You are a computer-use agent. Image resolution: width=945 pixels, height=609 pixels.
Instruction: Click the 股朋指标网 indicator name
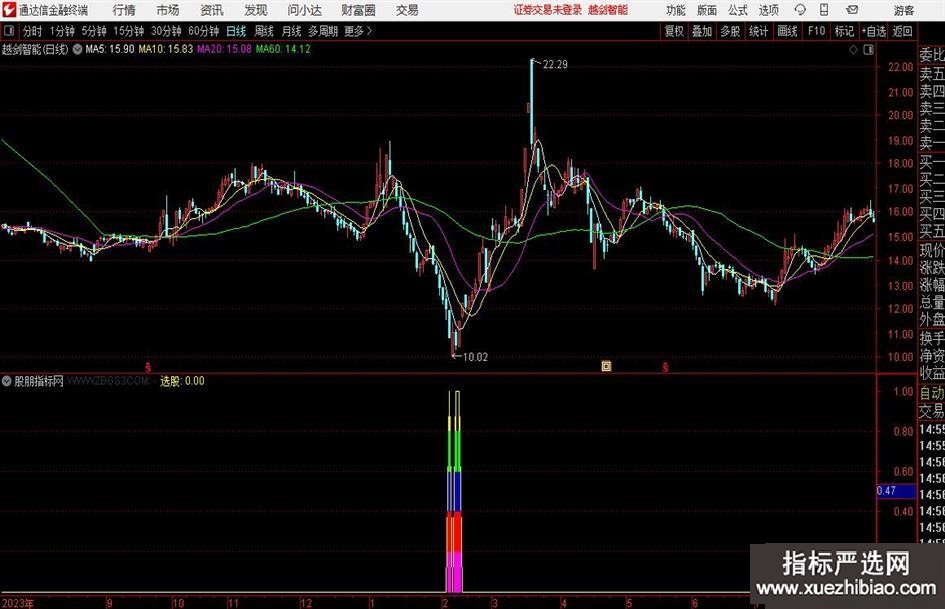39,381
